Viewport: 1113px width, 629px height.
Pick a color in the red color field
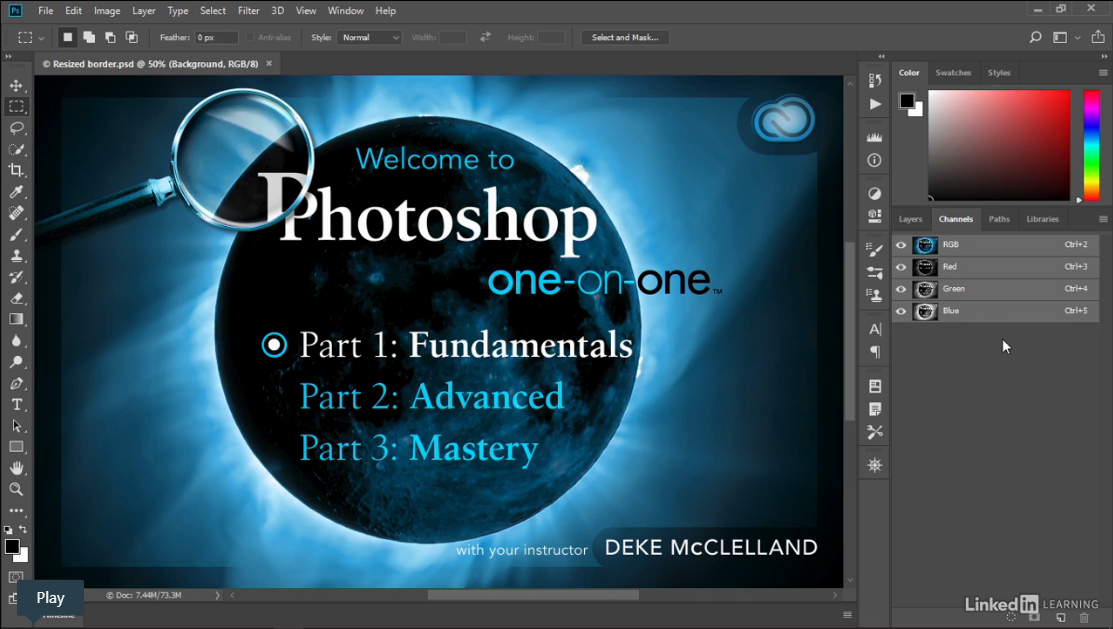tap(999, 146)
